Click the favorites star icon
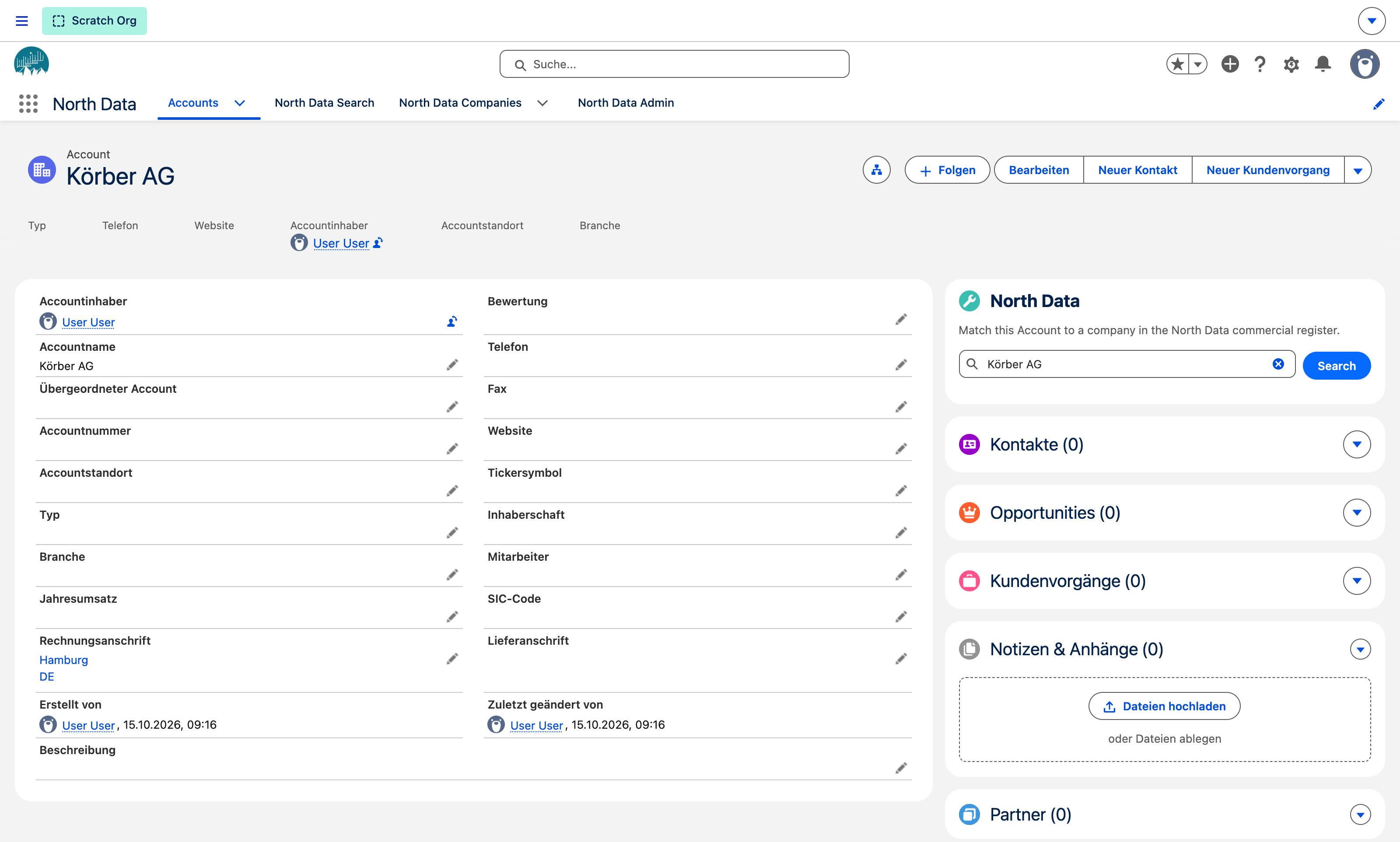The width and height of the screenshot is (1400, 842). coord(1178,64)
